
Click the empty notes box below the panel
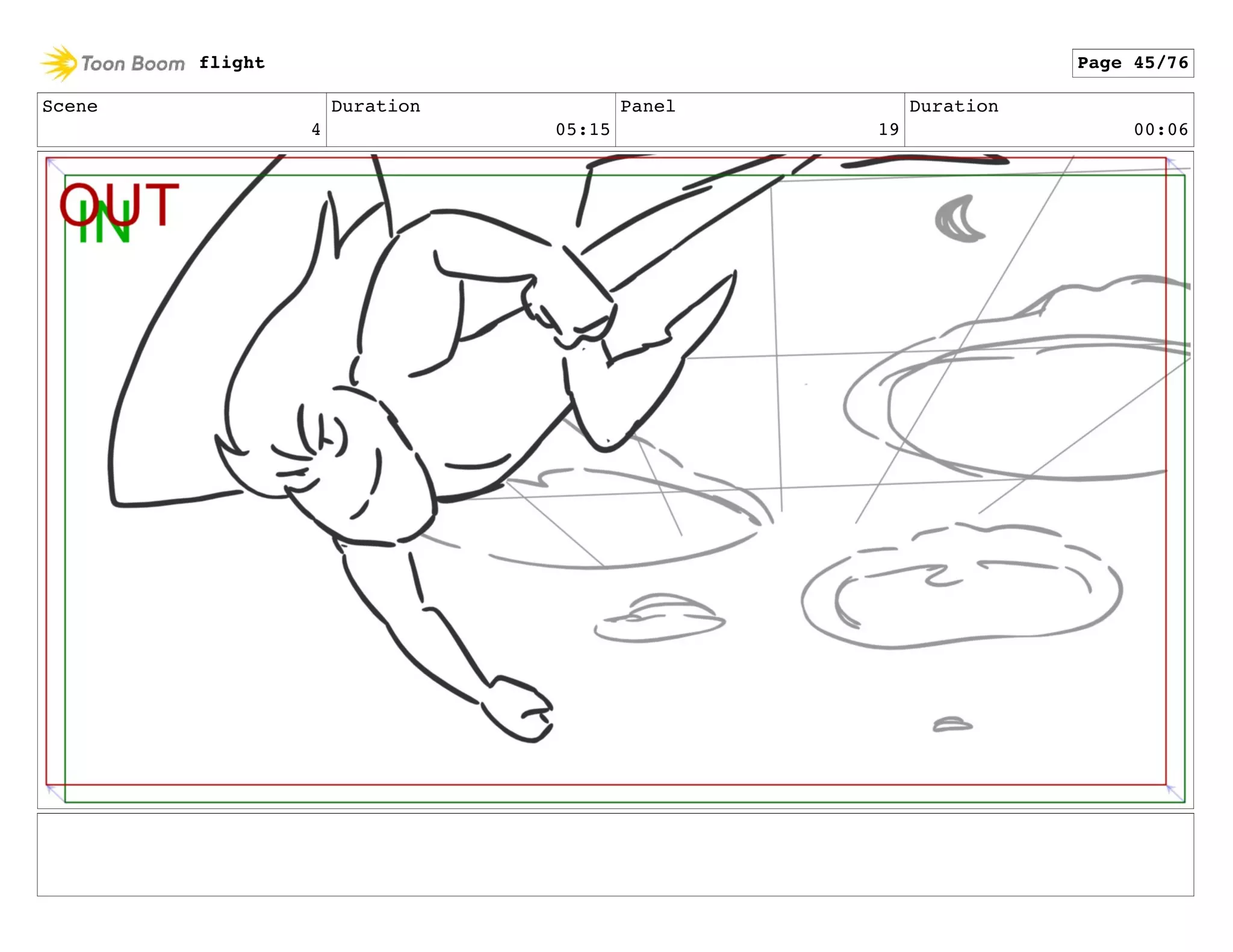(615, 855)
